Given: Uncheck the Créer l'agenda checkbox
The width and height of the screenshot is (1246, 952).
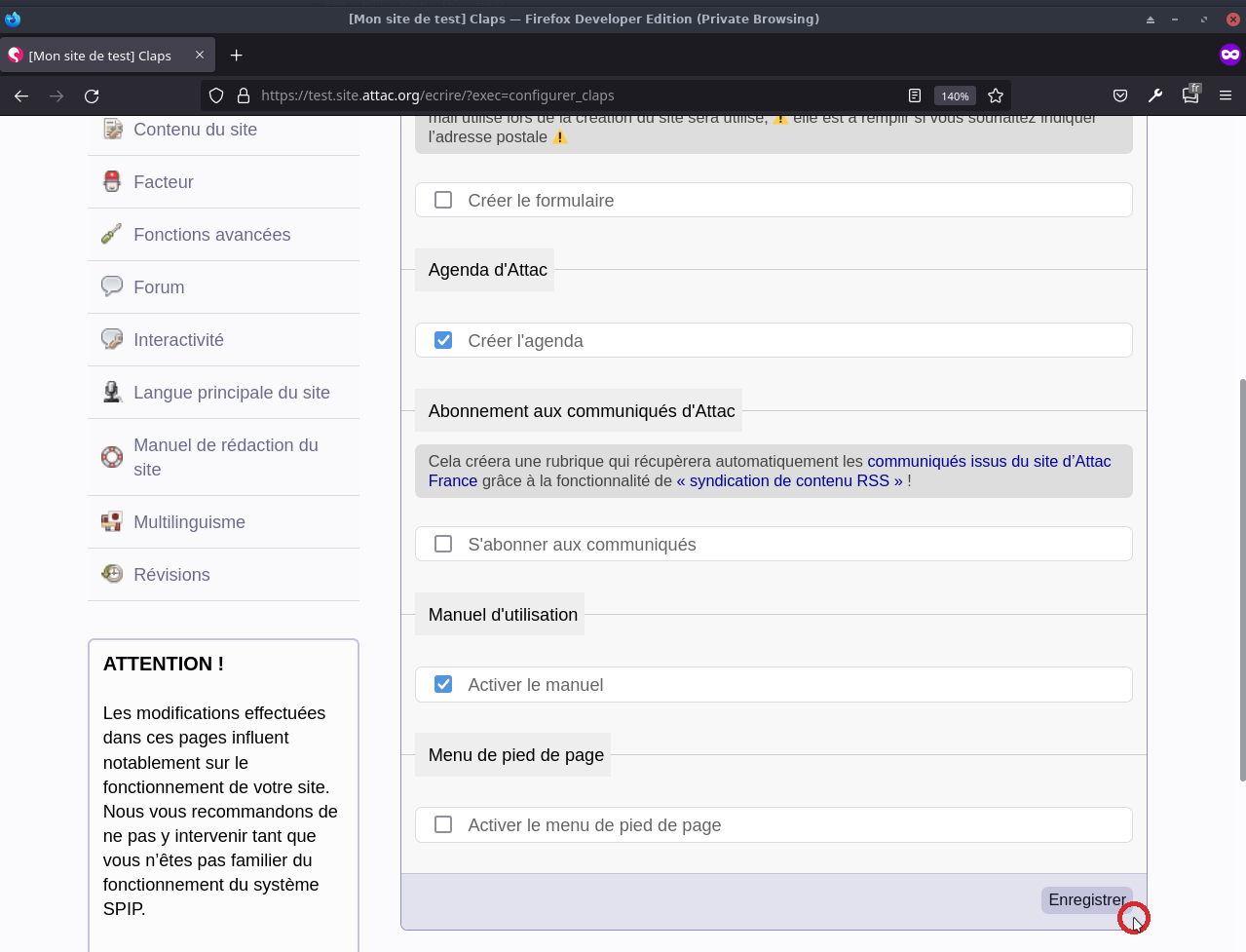Looking at the screenshot, I should [x=443, y=340].
